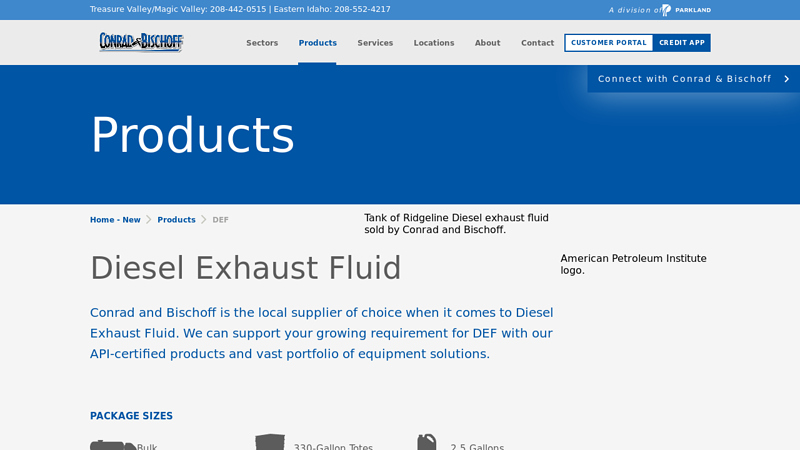
Task: Open the About menu
Action: (x=487, y=43)
